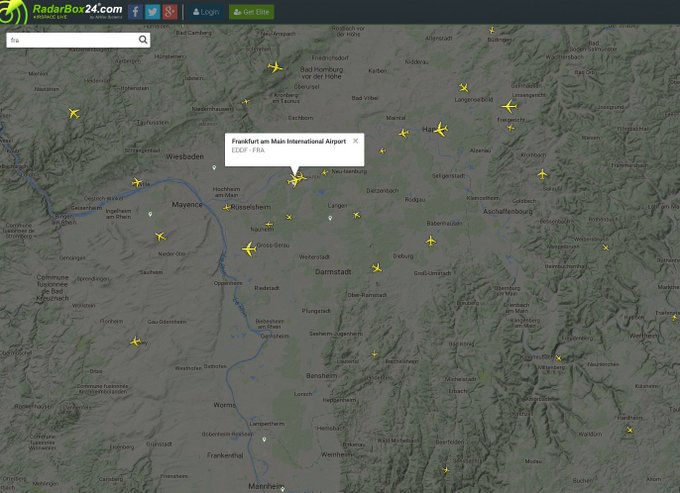The height and width of the screenshot is (493, 680).
Task: Select the small aircraft near Nauheim
Action: tap(269, 225)
